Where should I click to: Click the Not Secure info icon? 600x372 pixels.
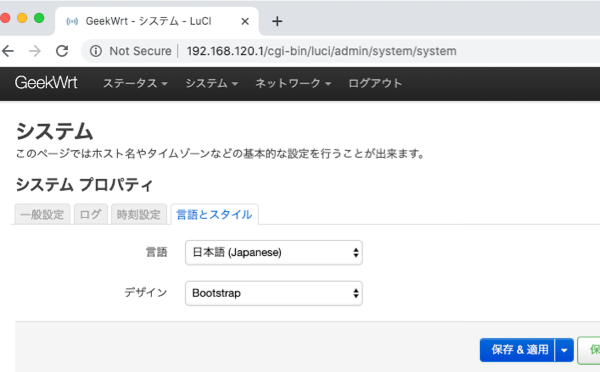(x=96, y=51)
